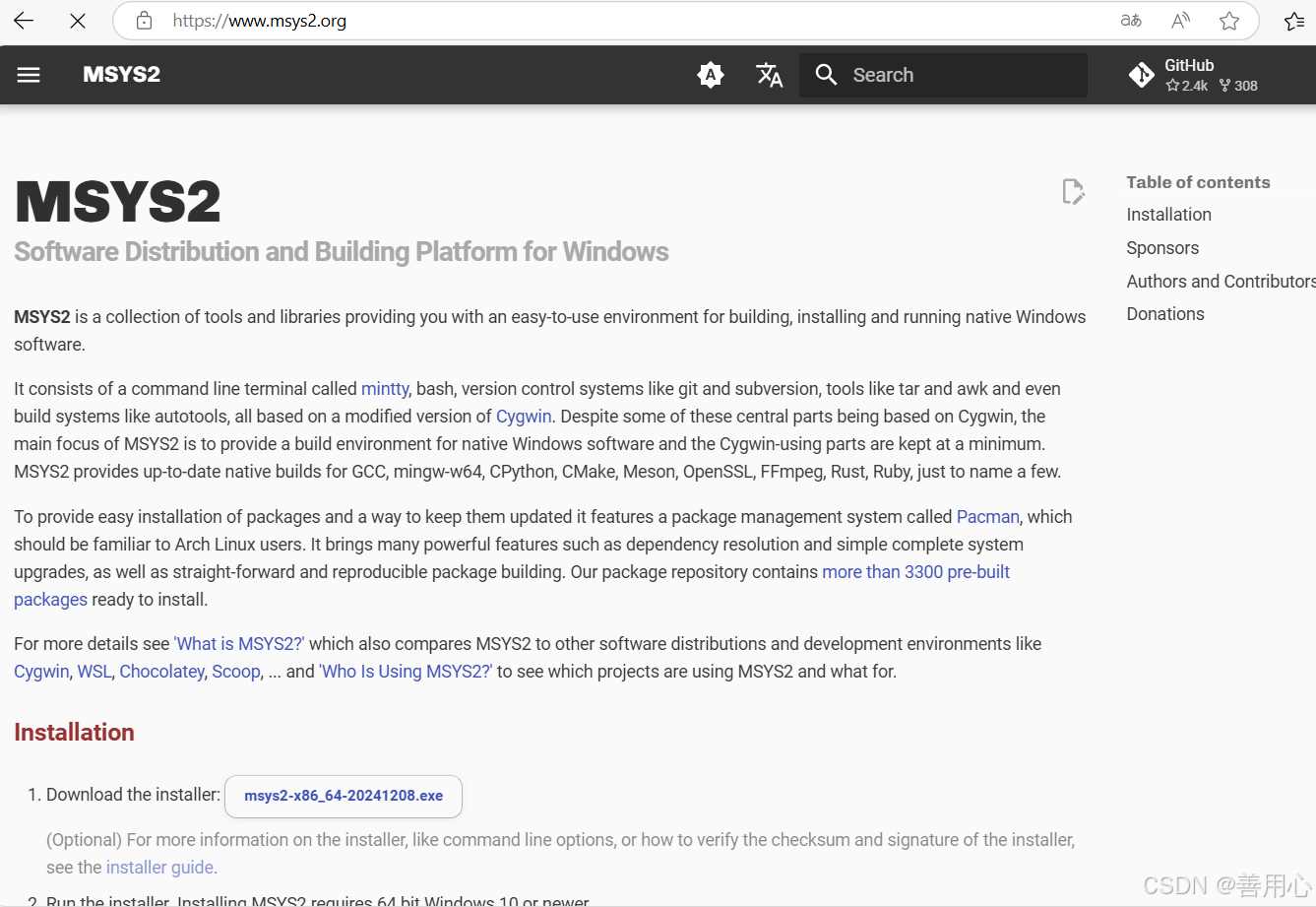Open the Chocolatey link
Image resolution: width=1316 pixels, height=907 pixels.
click(162, 672)
